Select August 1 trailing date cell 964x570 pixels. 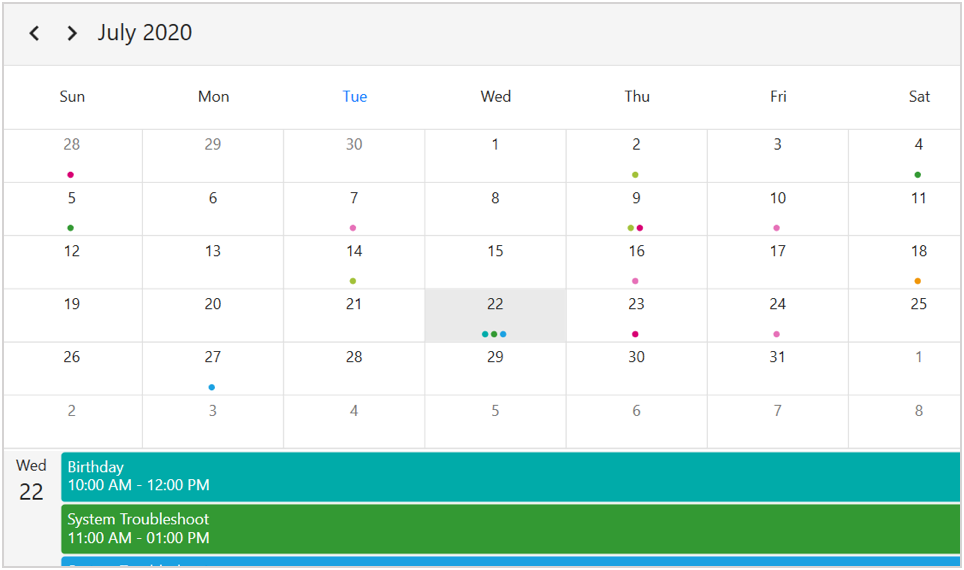pyautogui.click(x=904, y=368)
